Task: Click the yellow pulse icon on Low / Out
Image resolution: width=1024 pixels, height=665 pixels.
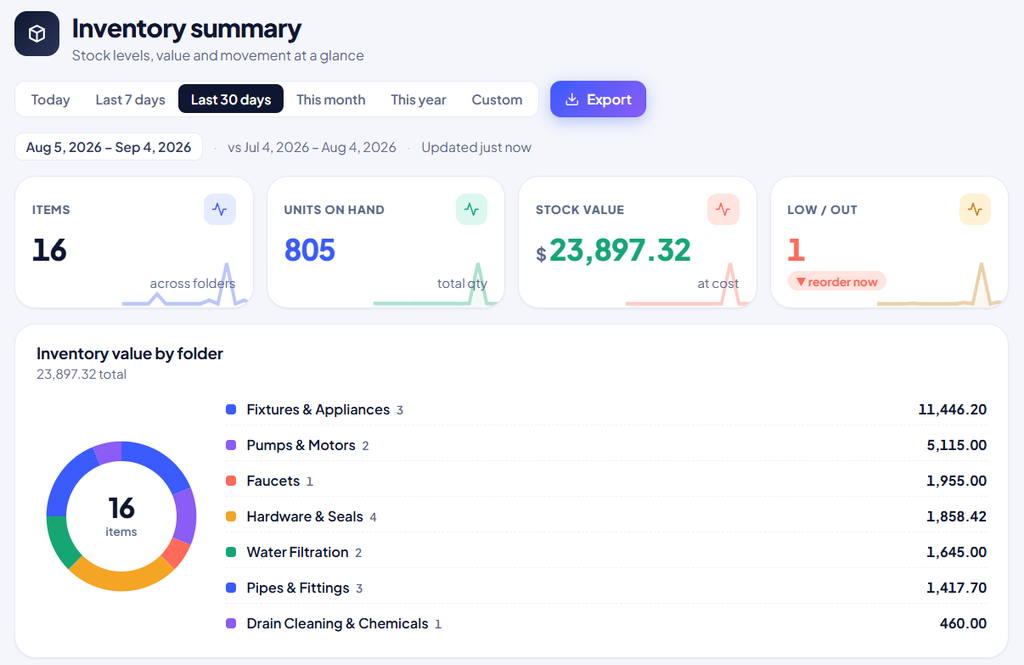Action: [x=975, y=210]
